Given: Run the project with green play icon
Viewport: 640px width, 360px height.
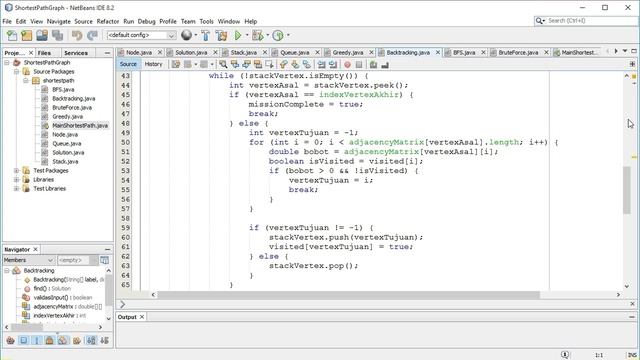Looking at the screenshot, I should (238, 36).
